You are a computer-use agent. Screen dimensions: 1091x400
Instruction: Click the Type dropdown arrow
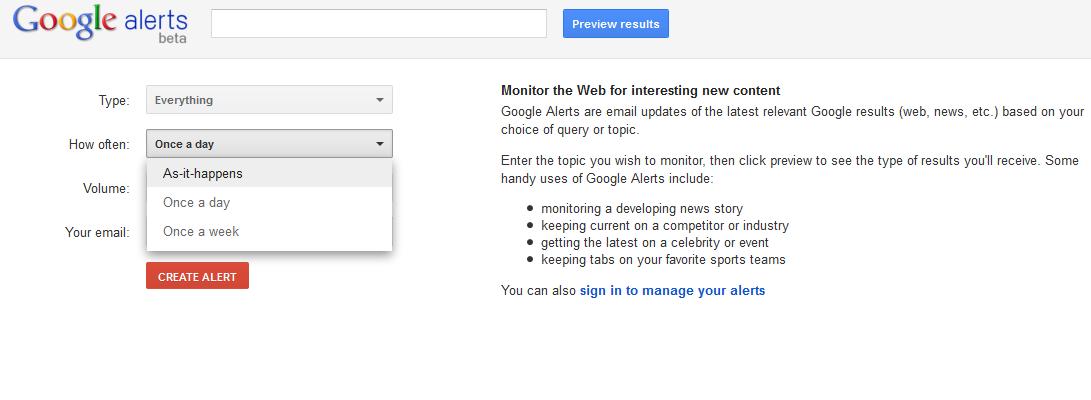click(380, 100)
